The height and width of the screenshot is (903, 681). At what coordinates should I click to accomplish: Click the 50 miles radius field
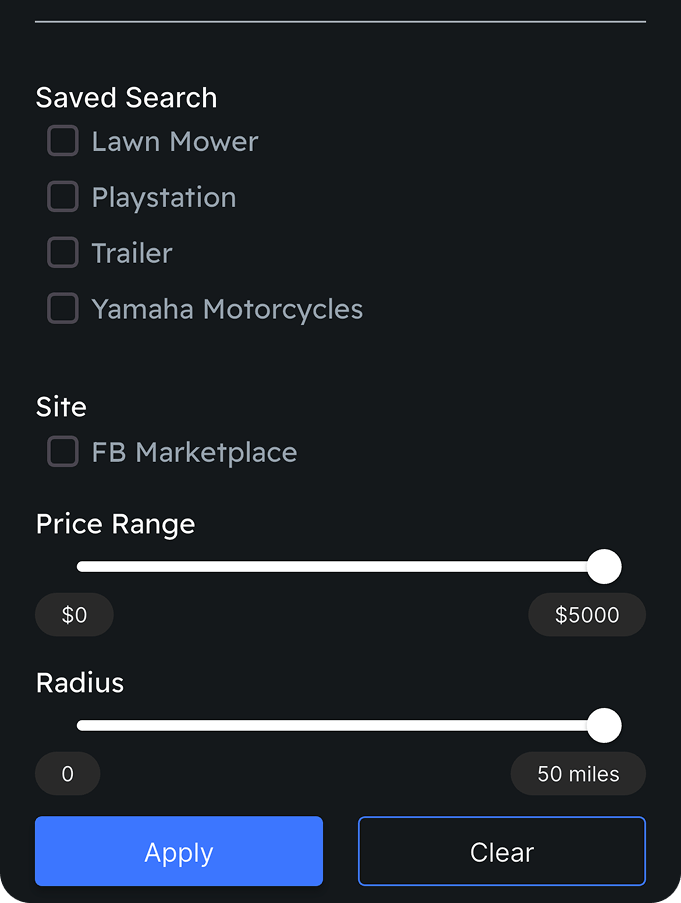tap(578, 774)
